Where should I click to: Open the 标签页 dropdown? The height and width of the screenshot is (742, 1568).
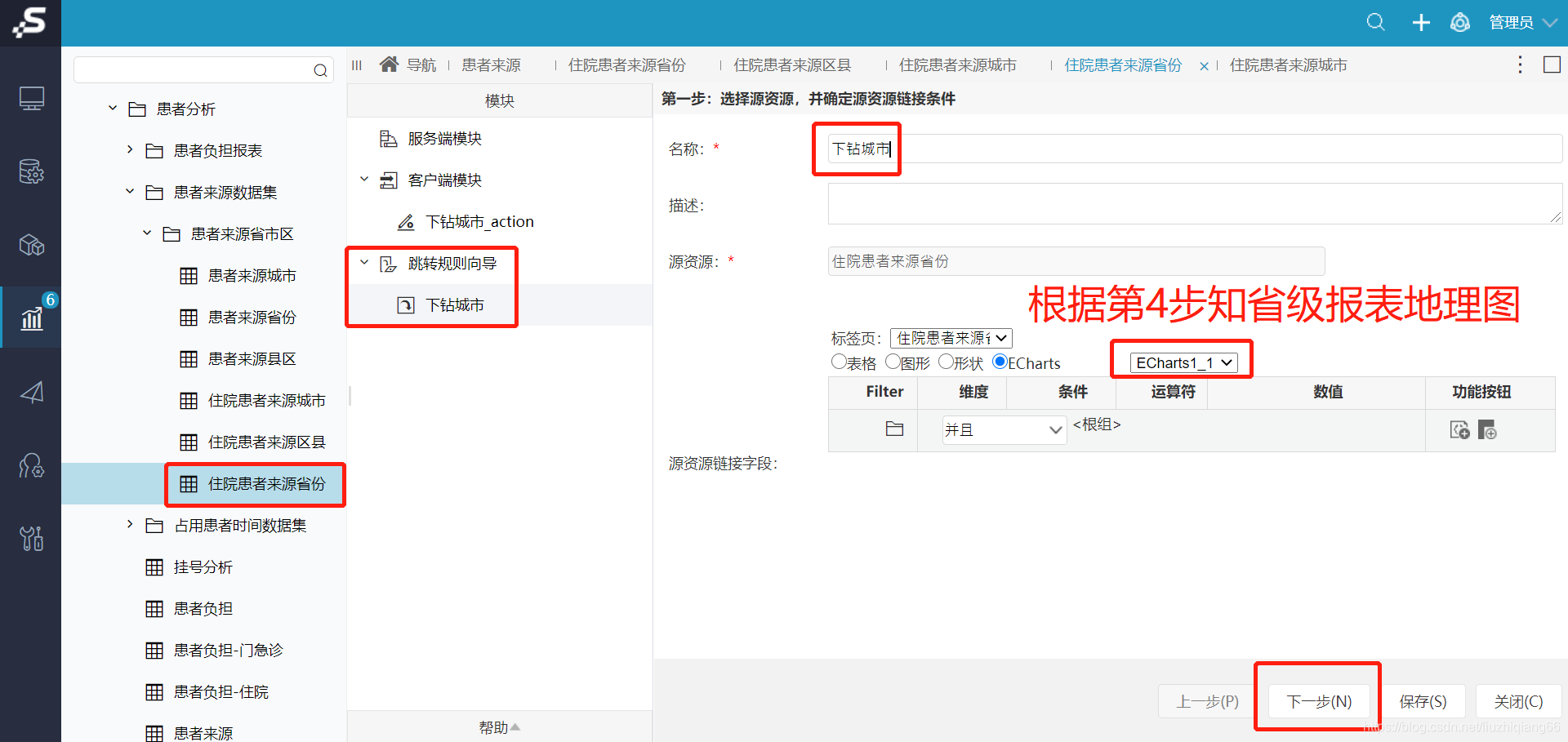[x=951, y=338]
